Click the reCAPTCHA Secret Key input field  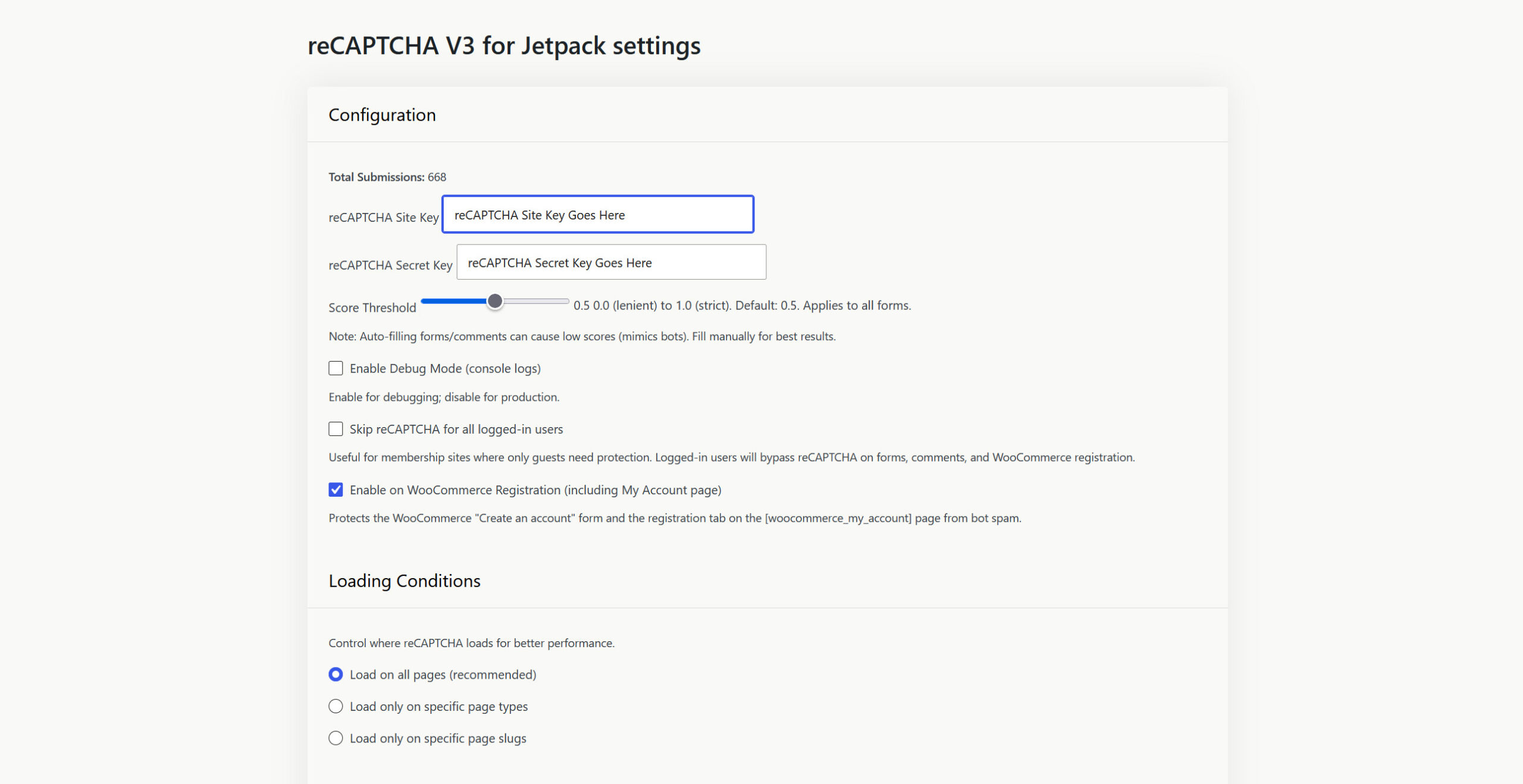click(x=611, y=262)
